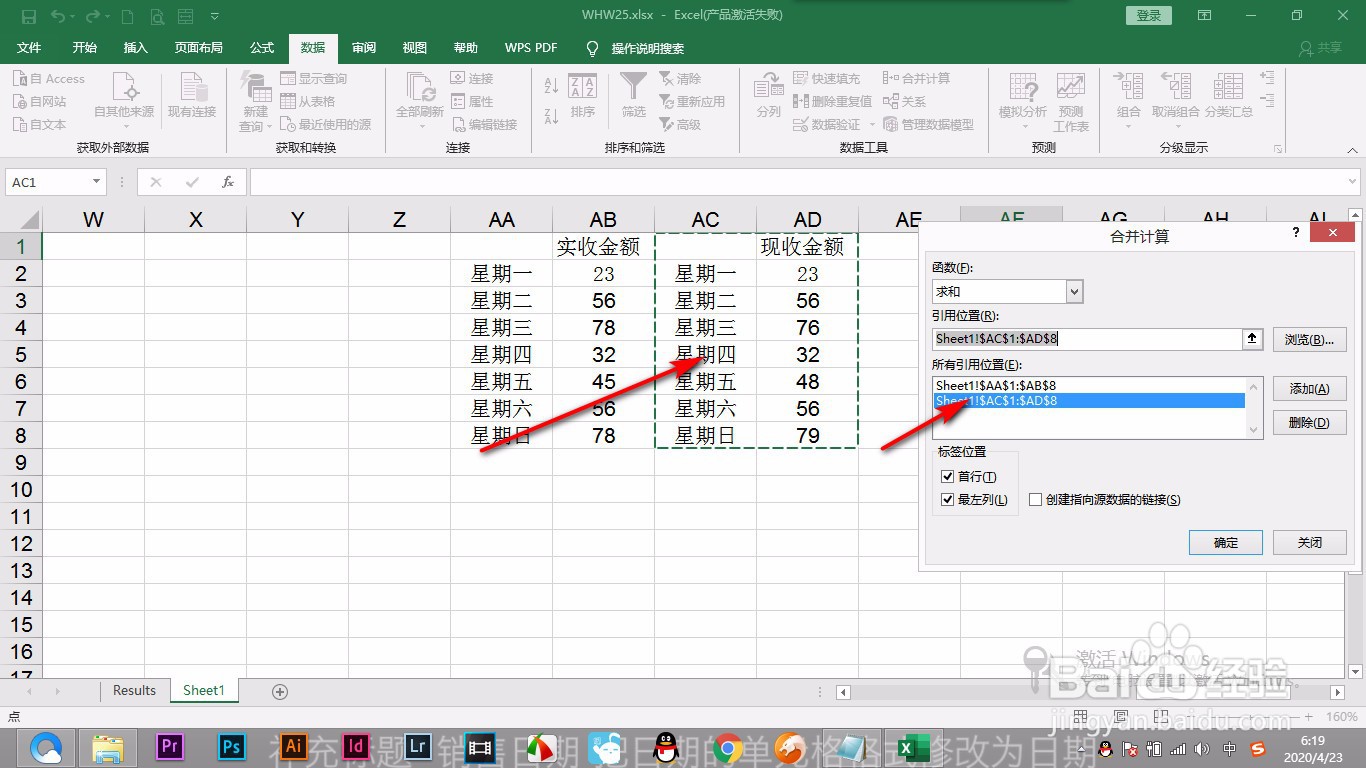This screenshot has height=768, width=1366.
Task: Click the 确定 OK button in dialog
Action: (1226, 542)
